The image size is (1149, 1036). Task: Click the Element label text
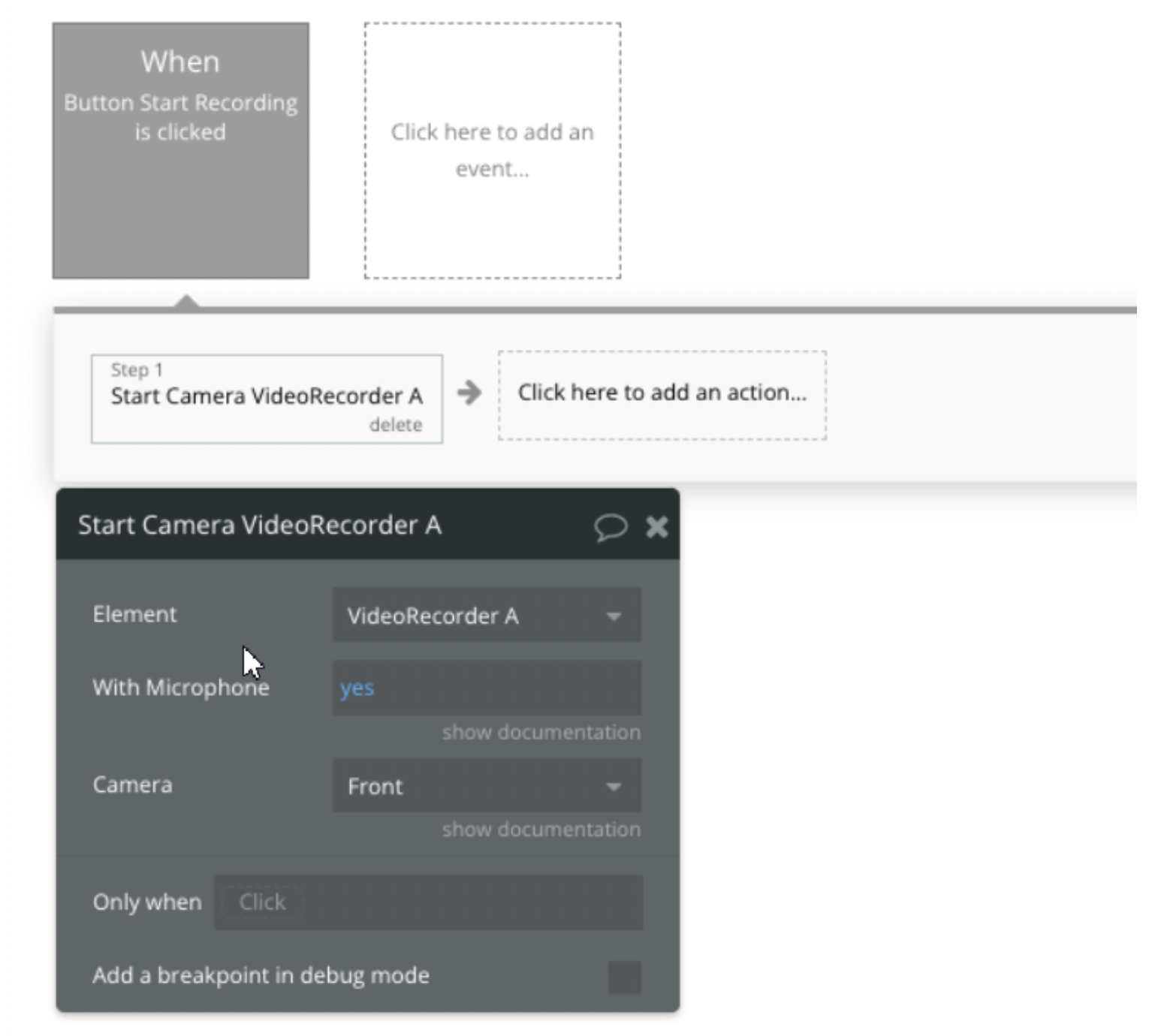(134, 614)
